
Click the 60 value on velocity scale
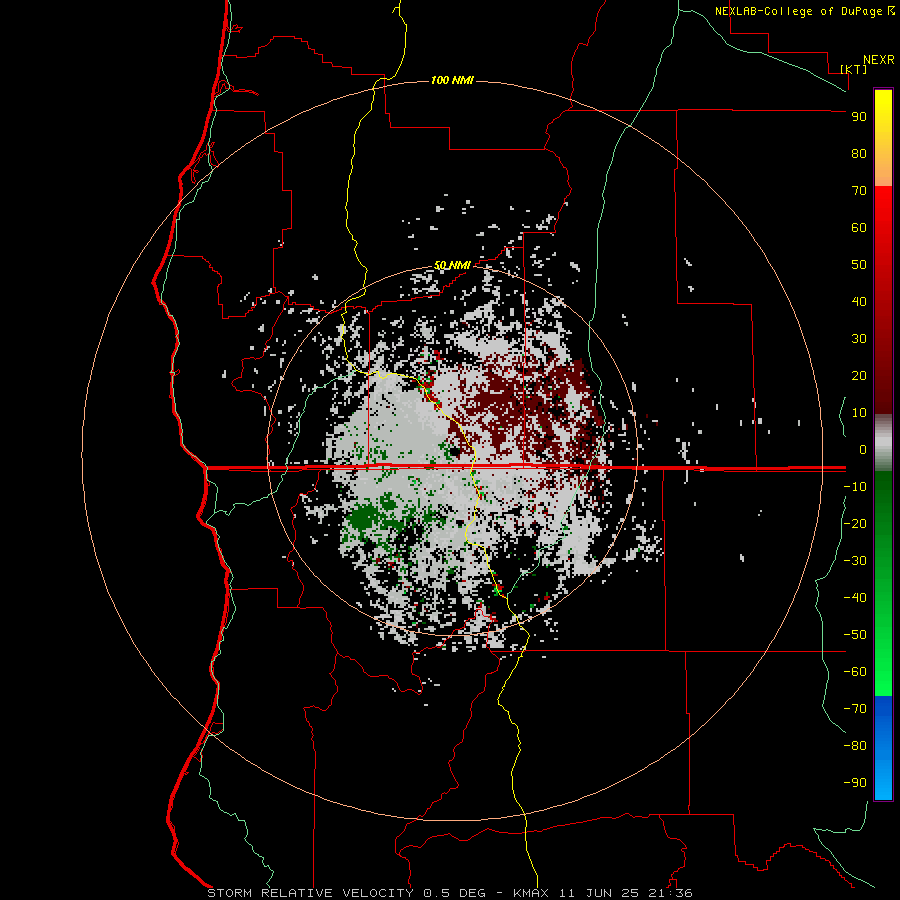point(859,228)
